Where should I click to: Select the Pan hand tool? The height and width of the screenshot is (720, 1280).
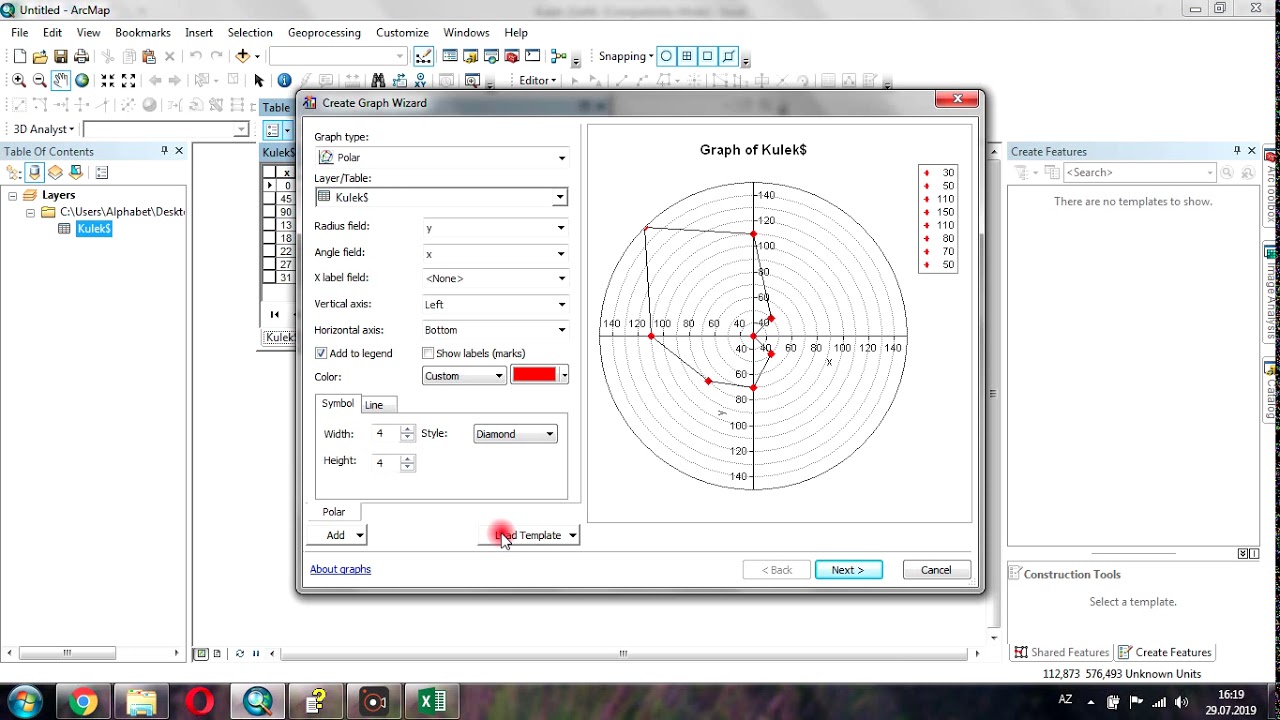pyautogui.click(x=60, y=80)
